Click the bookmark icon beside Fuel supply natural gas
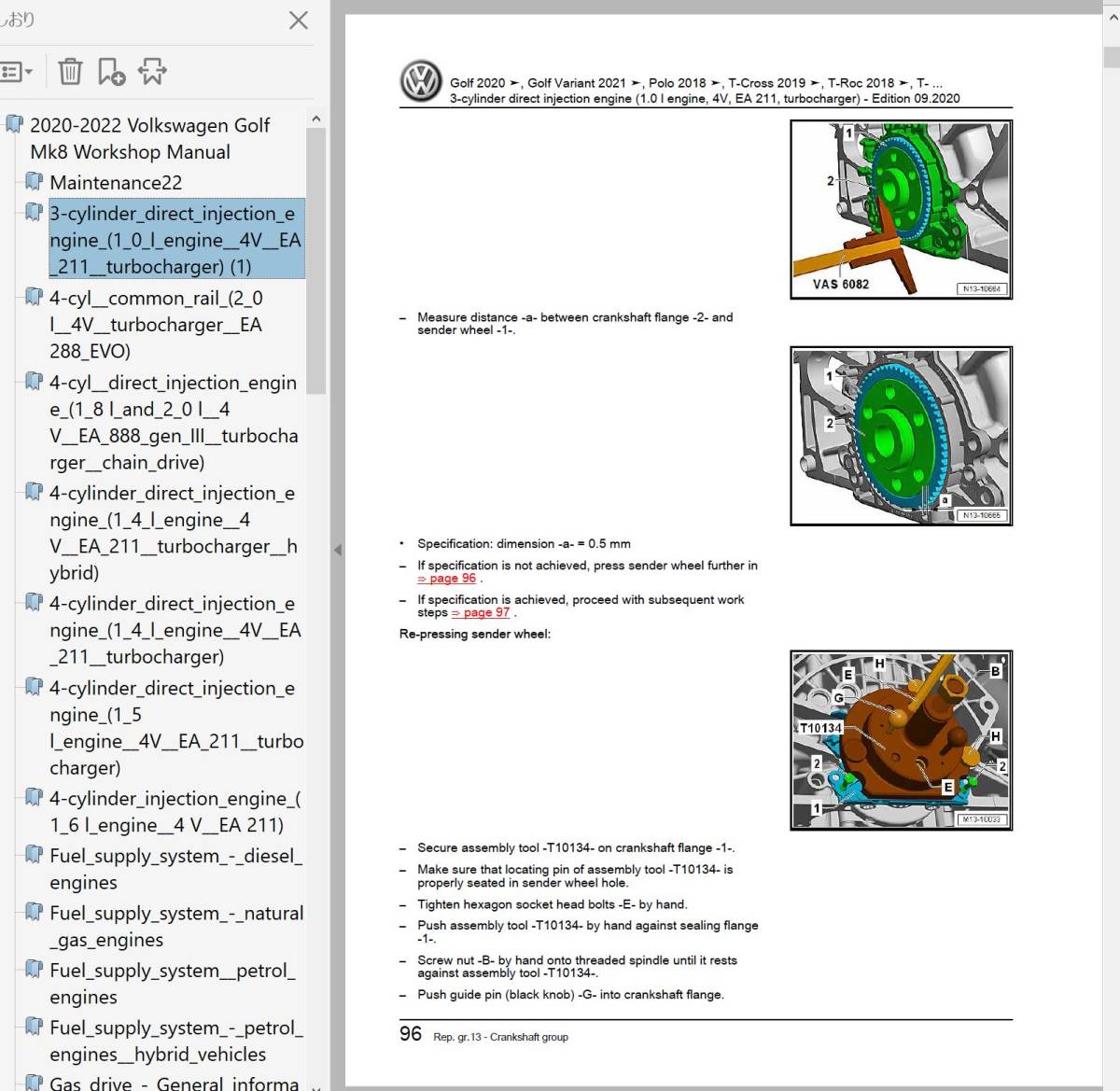 (35, 912)
